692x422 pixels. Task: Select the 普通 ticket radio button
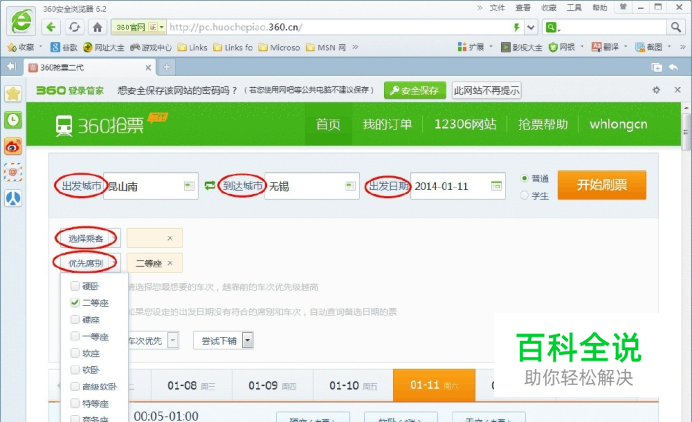click(x=524, y=178)
